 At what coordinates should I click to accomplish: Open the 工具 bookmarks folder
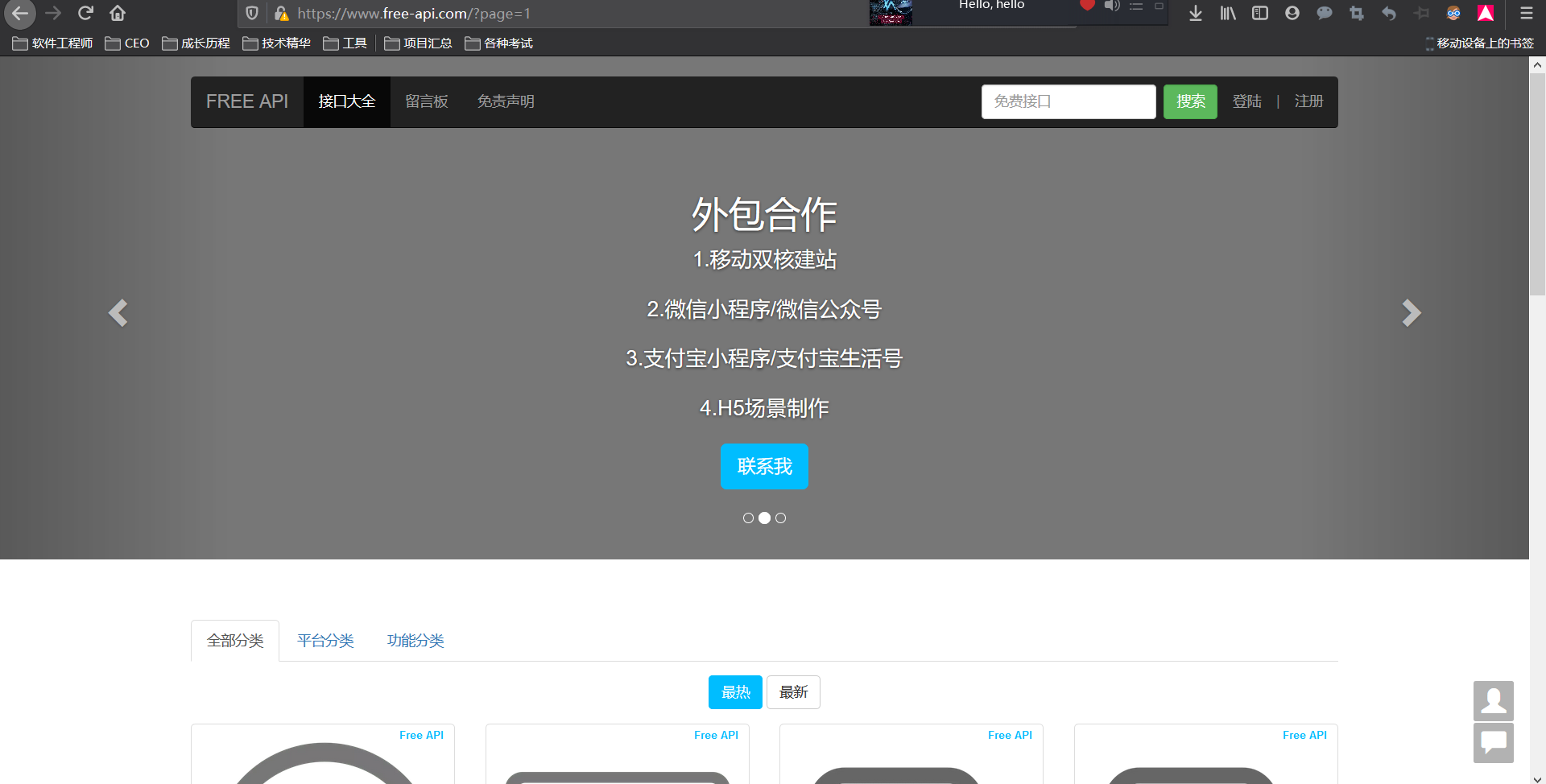coord(345,43)
